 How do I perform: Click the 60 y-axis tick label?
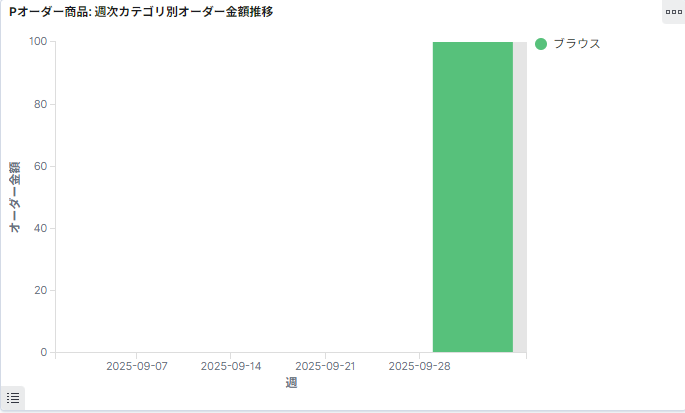click(x=41, y=166)
